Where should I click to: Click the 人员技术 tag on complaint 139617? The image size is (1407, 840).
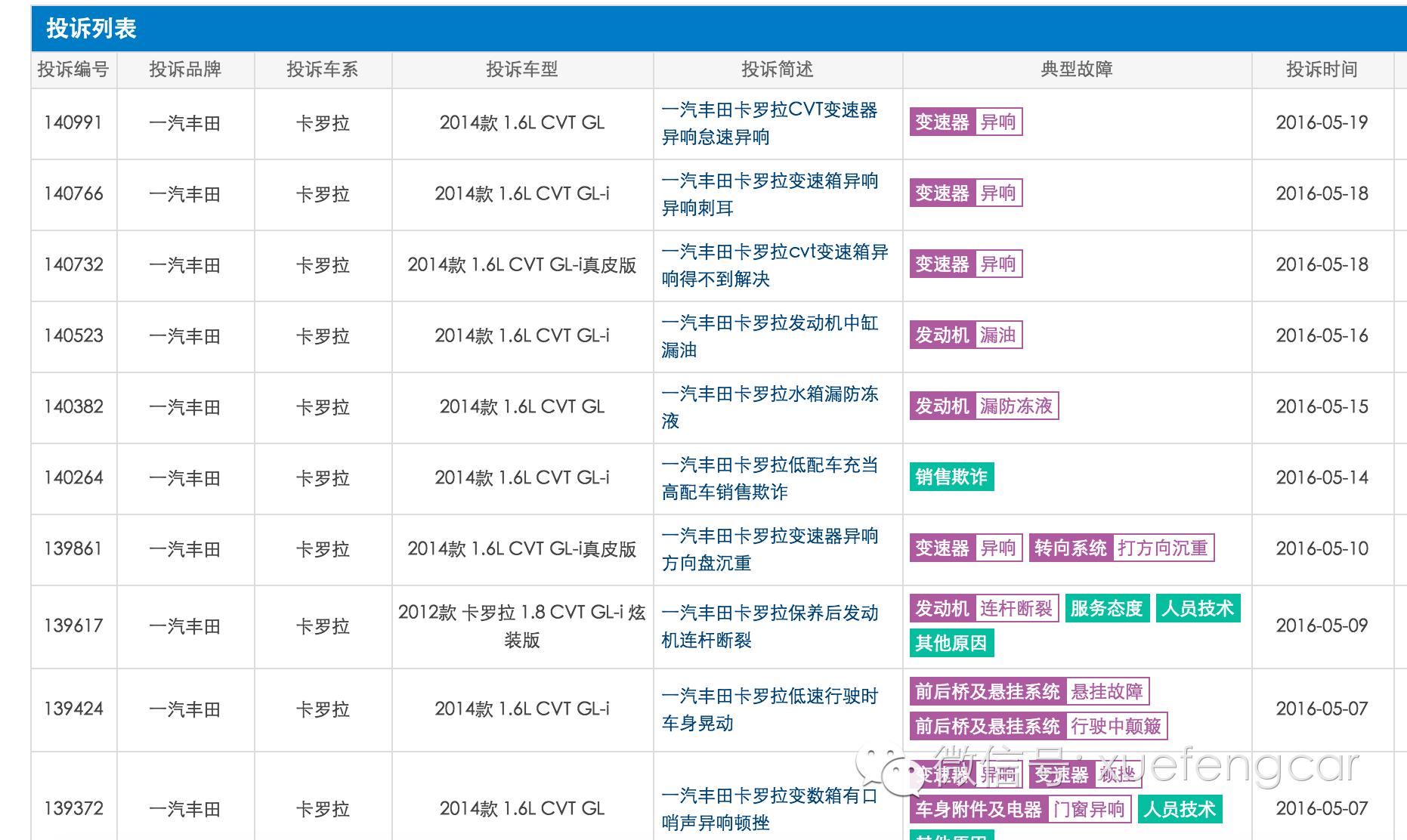pos(1198,608)
